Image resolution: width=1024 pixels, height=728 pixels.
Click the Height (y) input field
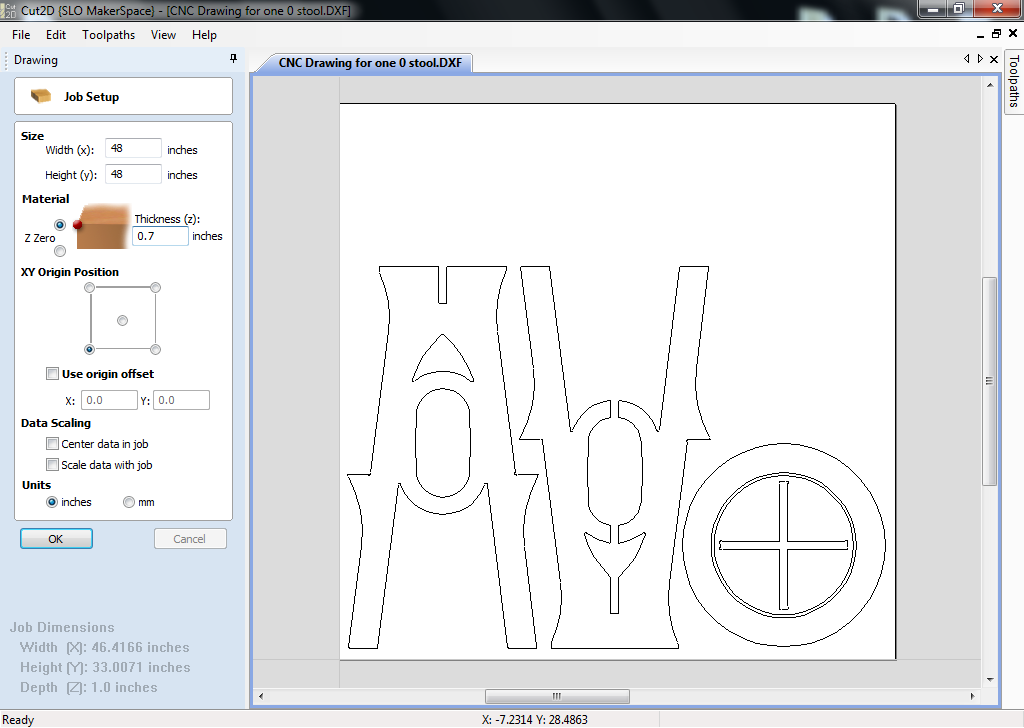coord(133,174)
